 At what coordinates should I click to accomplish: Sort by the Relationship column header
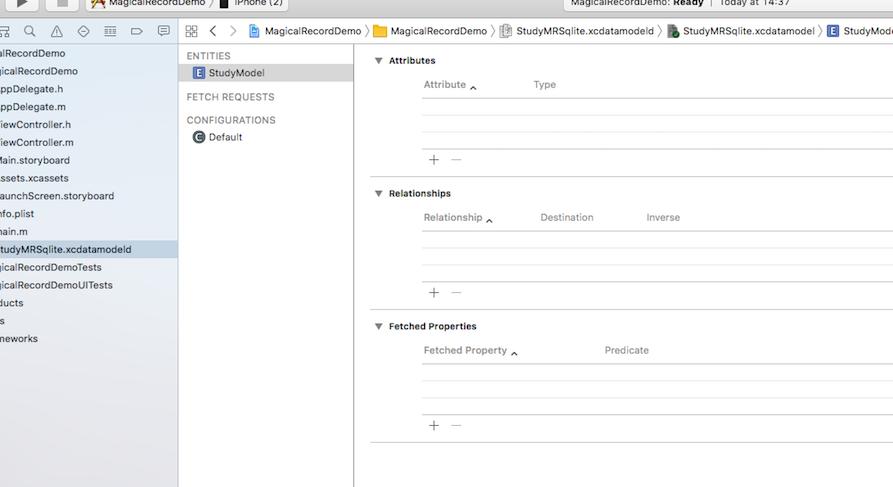[x=458, y=218]
